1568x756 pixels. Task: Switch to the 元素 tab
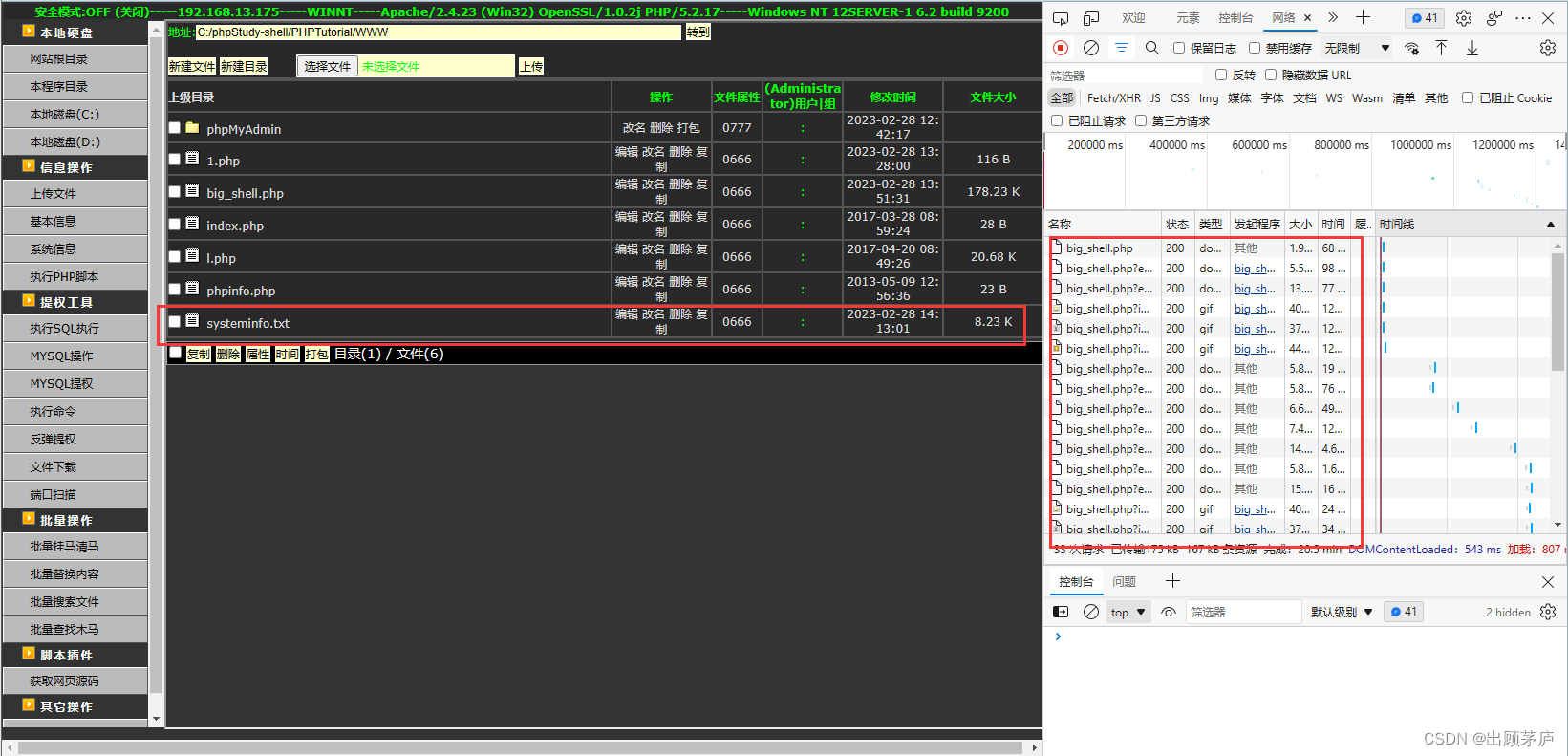coord(1188,18)
